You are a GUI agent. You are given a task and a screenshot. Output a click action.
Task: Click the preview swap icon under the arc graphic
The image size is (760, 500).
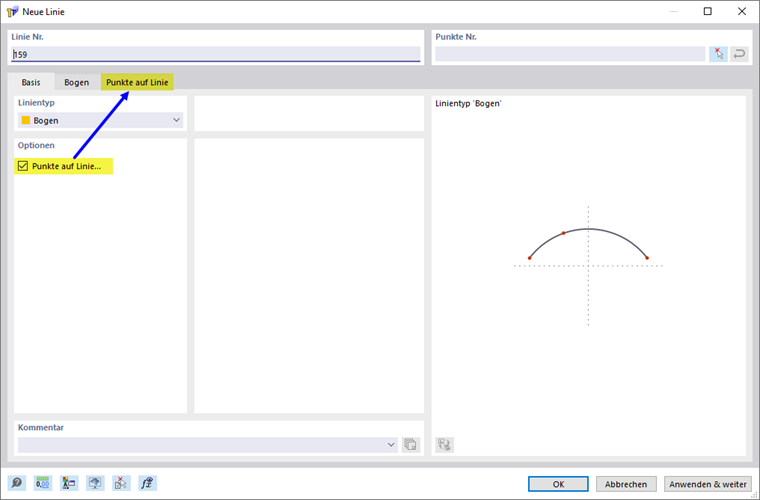(444, 444)
